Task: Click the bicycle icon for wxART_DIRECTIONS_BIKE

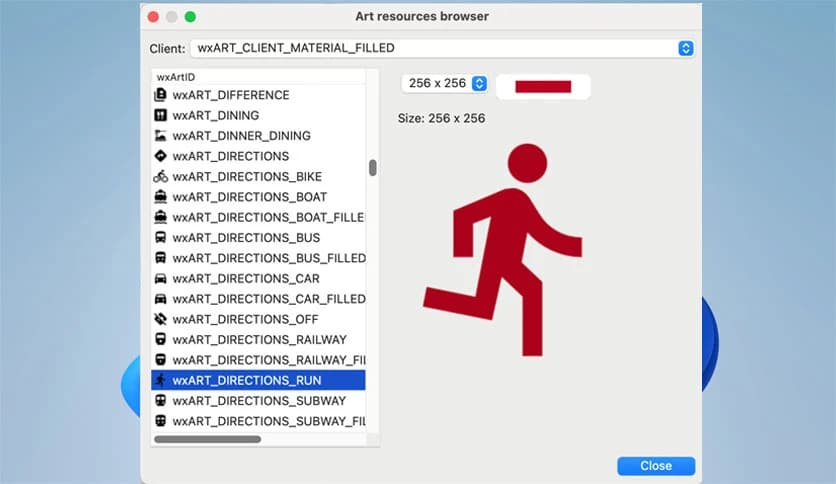Action: (x=160, y=176)
